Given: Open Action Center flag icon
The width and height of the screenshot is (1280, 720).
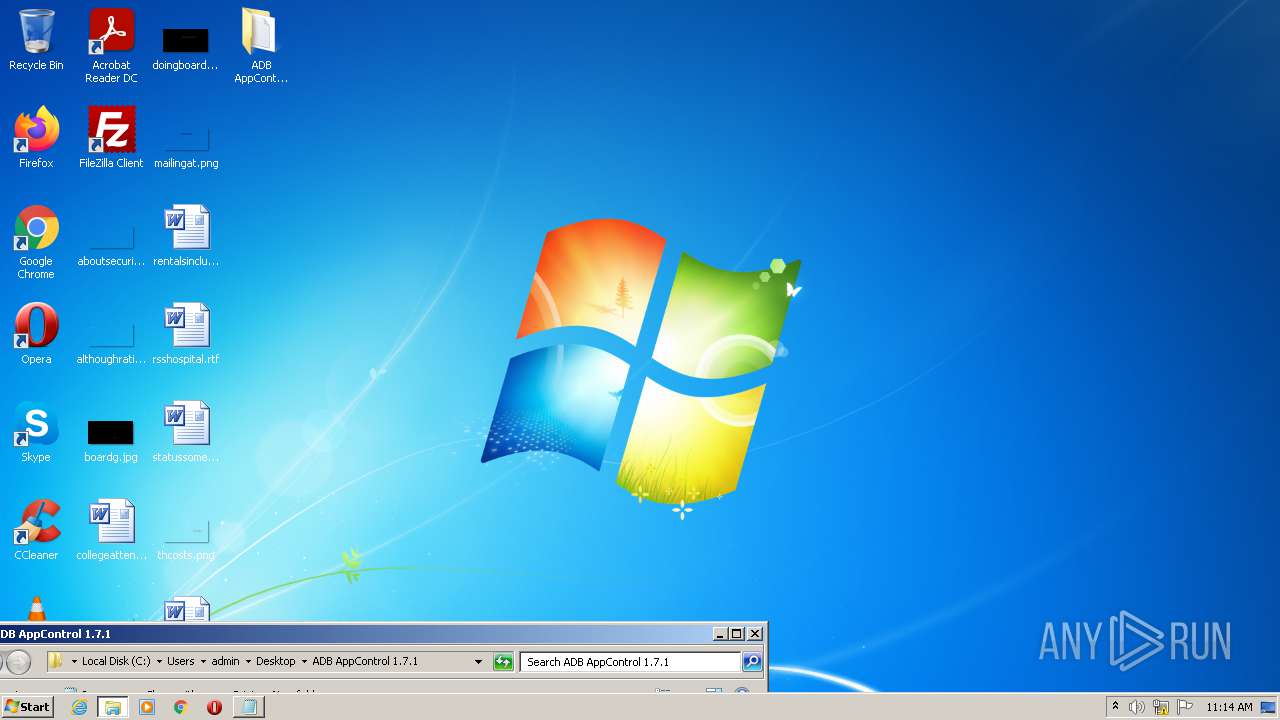Looking at the screenshot, I should (x=1185, y=707).
